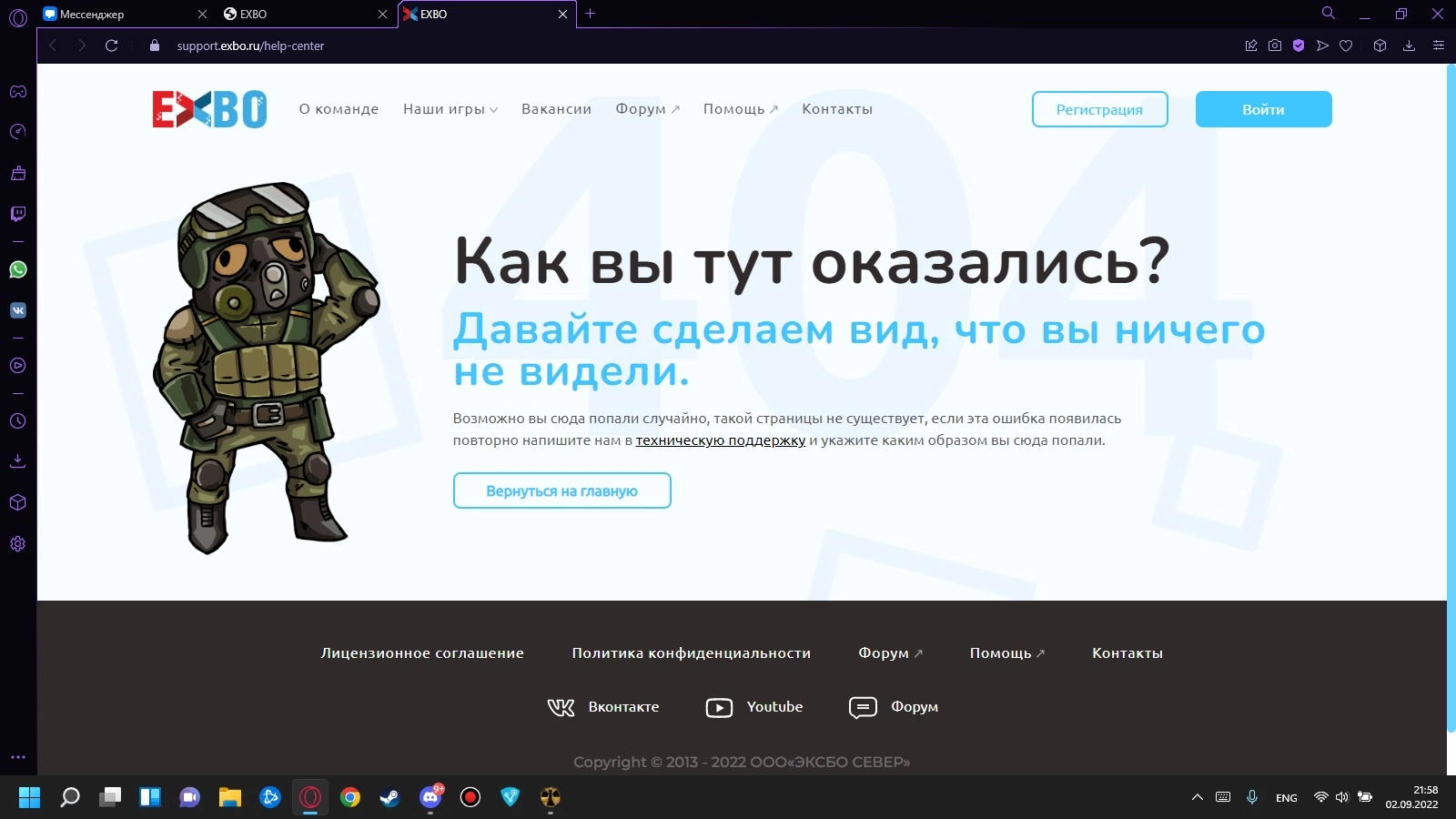Image resolution: width=1456 pixels, height=819 pixels.
Task: Open Player icon in Opera sidebar
Action: click(18, 366)
